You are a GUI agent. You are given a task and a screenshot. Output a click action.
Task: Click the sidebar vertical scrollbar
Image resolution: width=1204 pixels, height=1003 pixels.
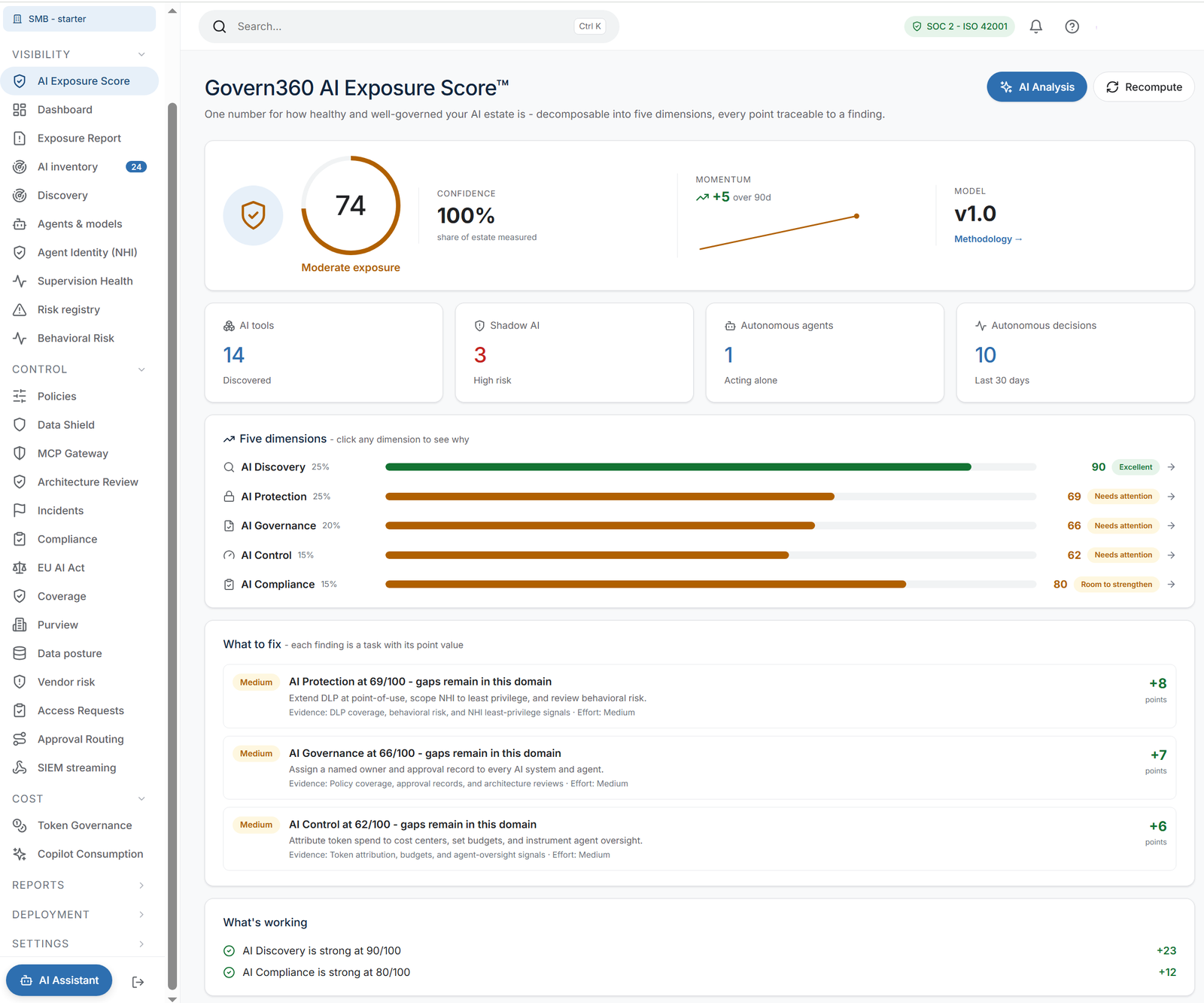tap(172, 546)
